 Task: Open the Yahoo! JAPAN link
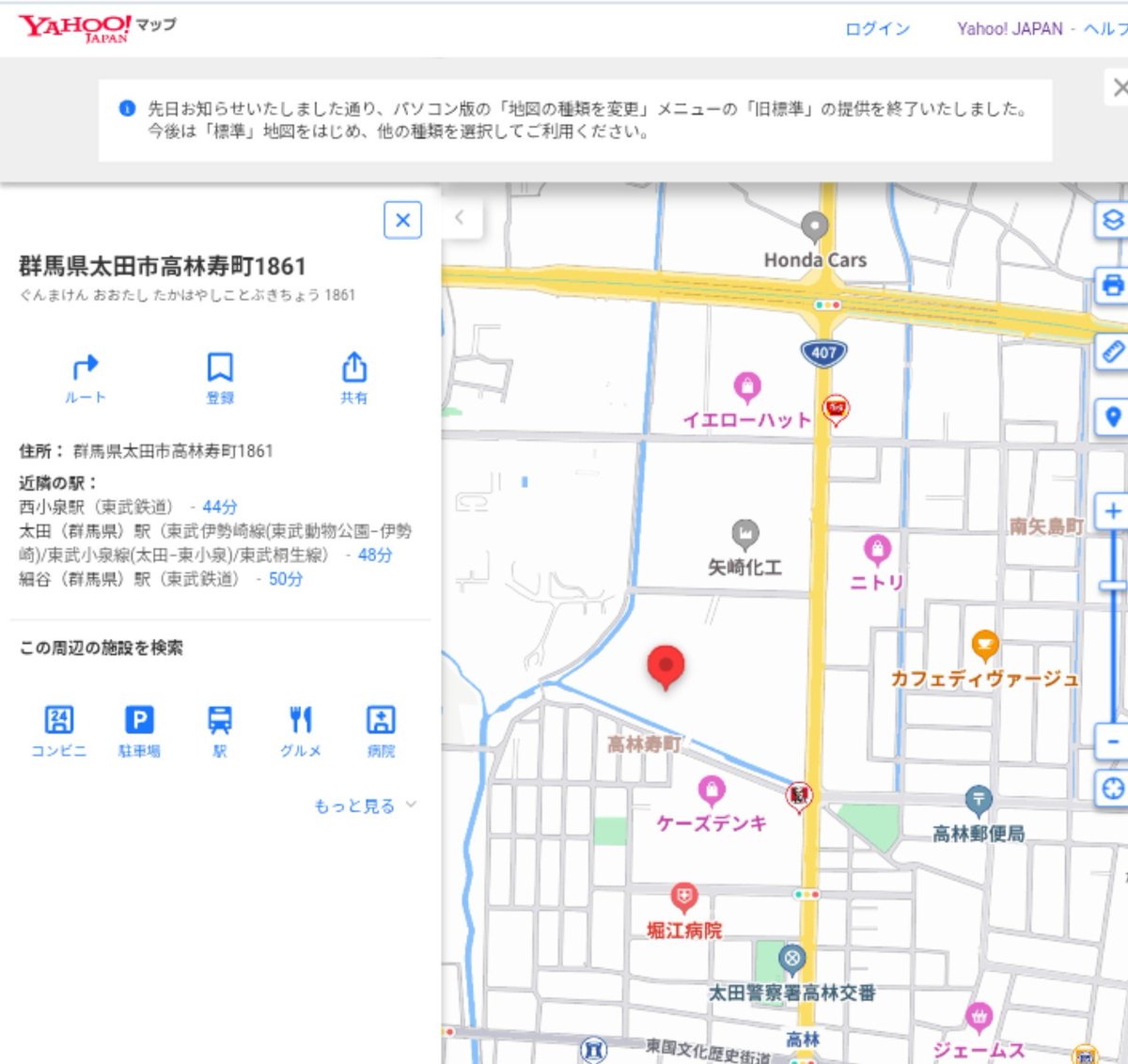pyautogui.click(x=1010, y=29)
